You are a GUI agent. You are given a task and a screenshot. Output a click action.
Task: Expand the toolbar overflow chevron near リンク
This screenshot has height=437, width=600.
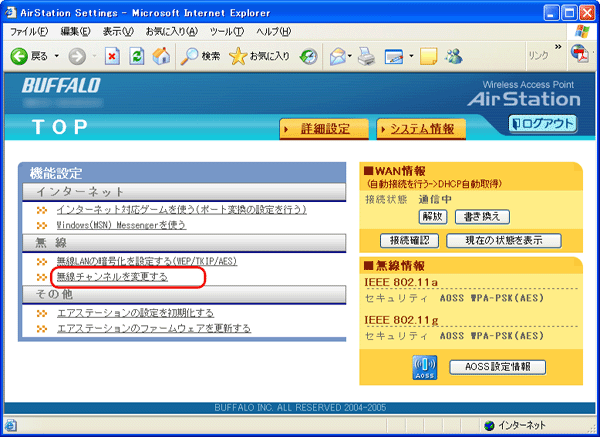[x=558, y=47]
